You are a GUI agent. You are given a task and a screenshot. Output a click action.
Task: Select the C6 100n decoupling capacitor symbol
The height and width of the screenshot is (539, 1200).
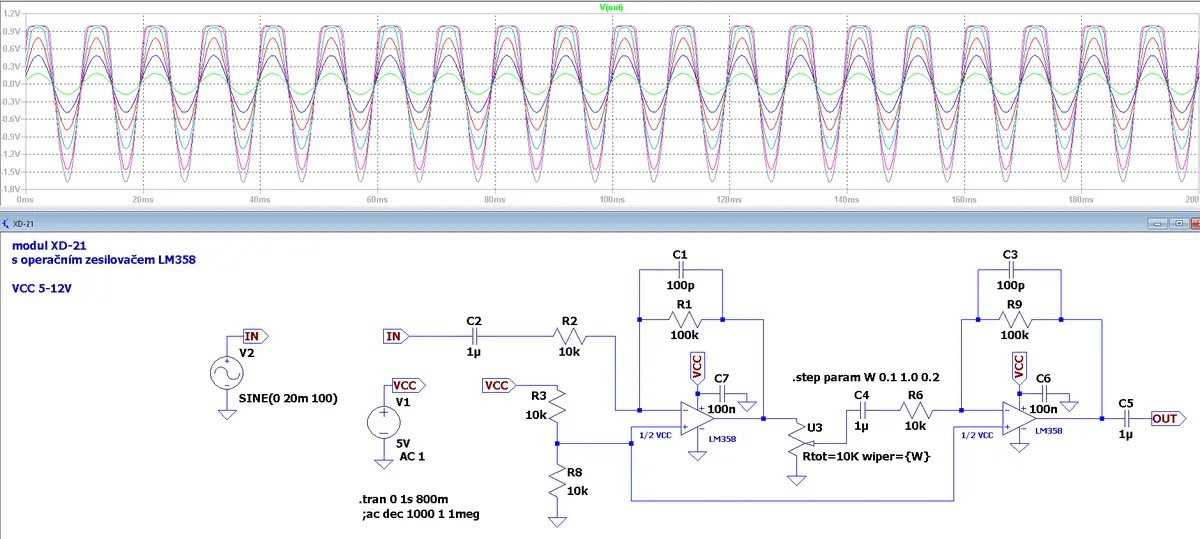tap(1043, 393)
